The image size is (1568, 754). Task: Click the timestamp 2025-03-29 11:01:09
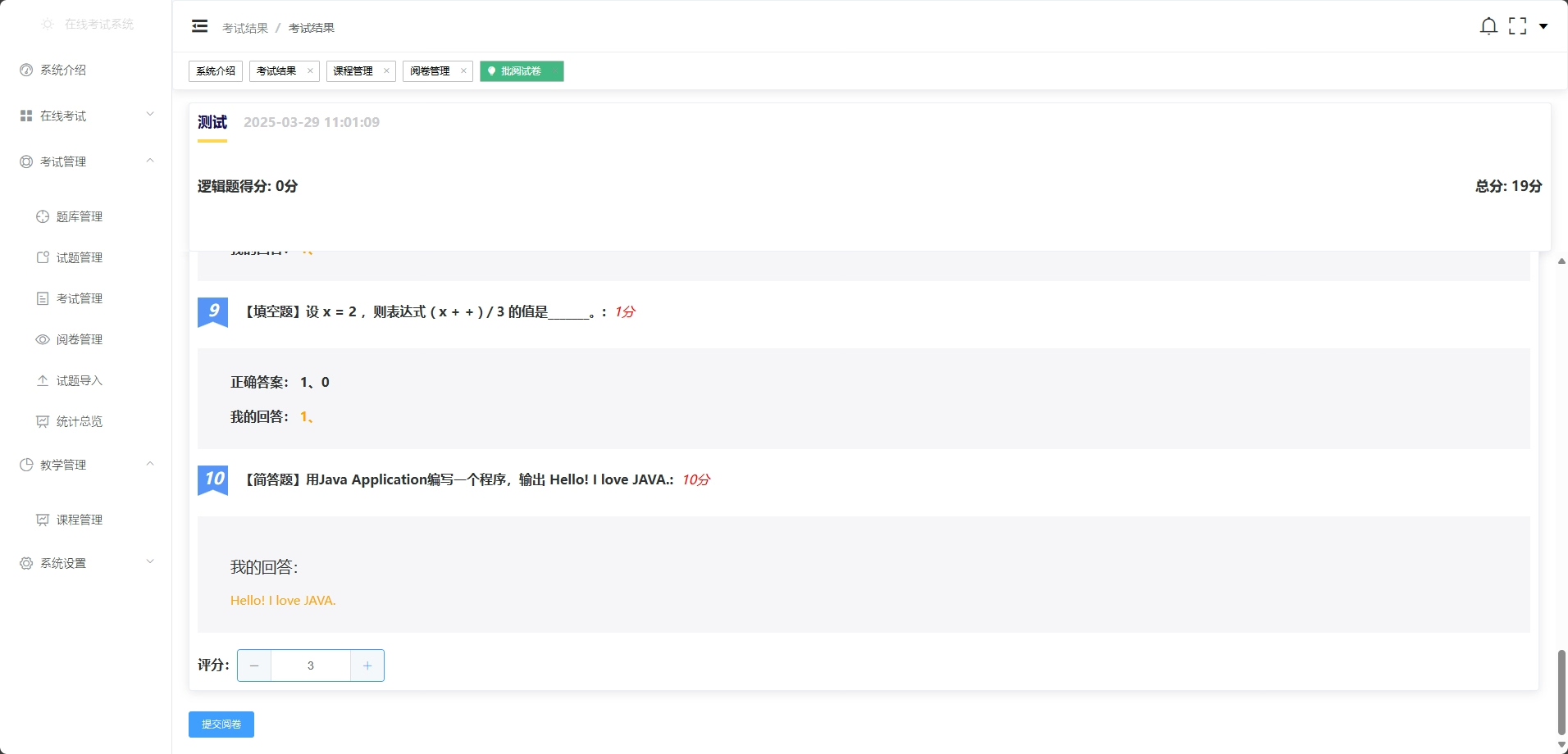coord(312,123)
